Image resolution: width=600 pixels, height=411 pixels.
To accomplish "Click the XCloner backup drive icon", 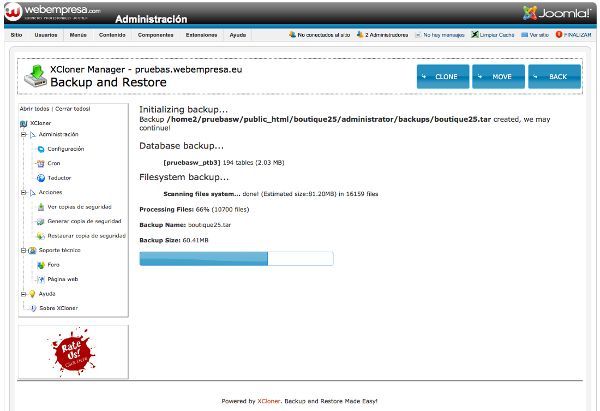I will coord(36,77).
